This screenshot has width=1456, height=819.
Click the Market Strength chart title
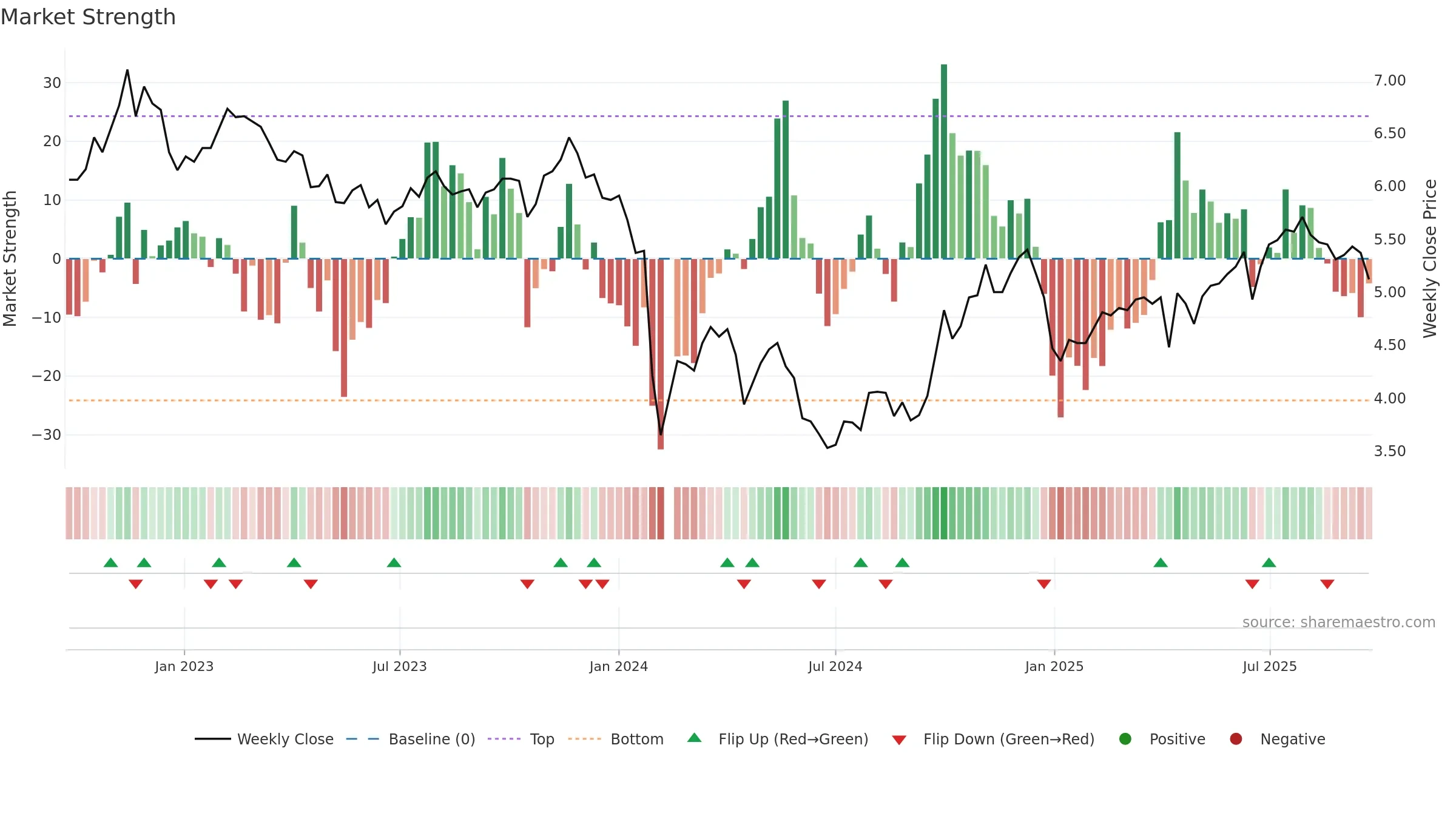[x=88, y=17]
